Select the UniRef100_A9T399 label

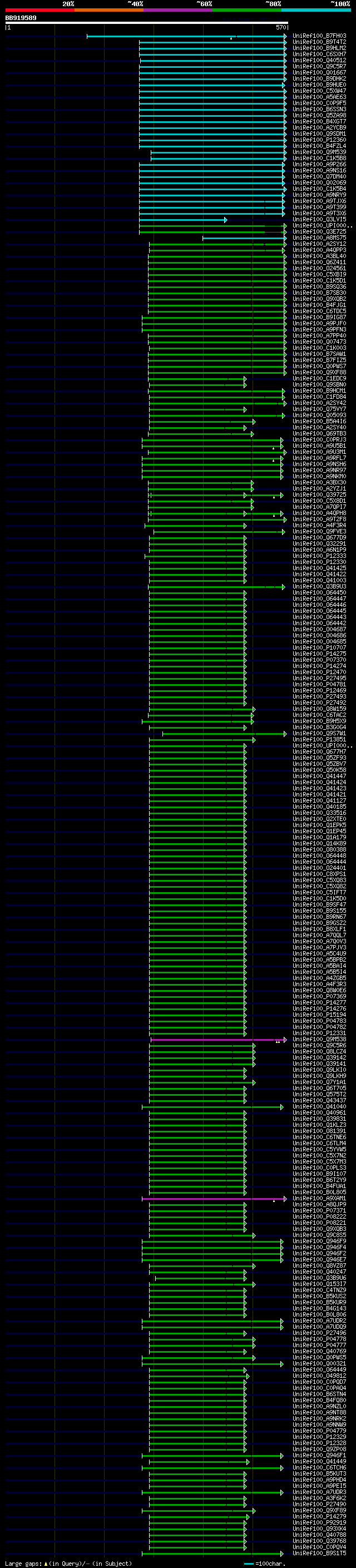[319, 207]
